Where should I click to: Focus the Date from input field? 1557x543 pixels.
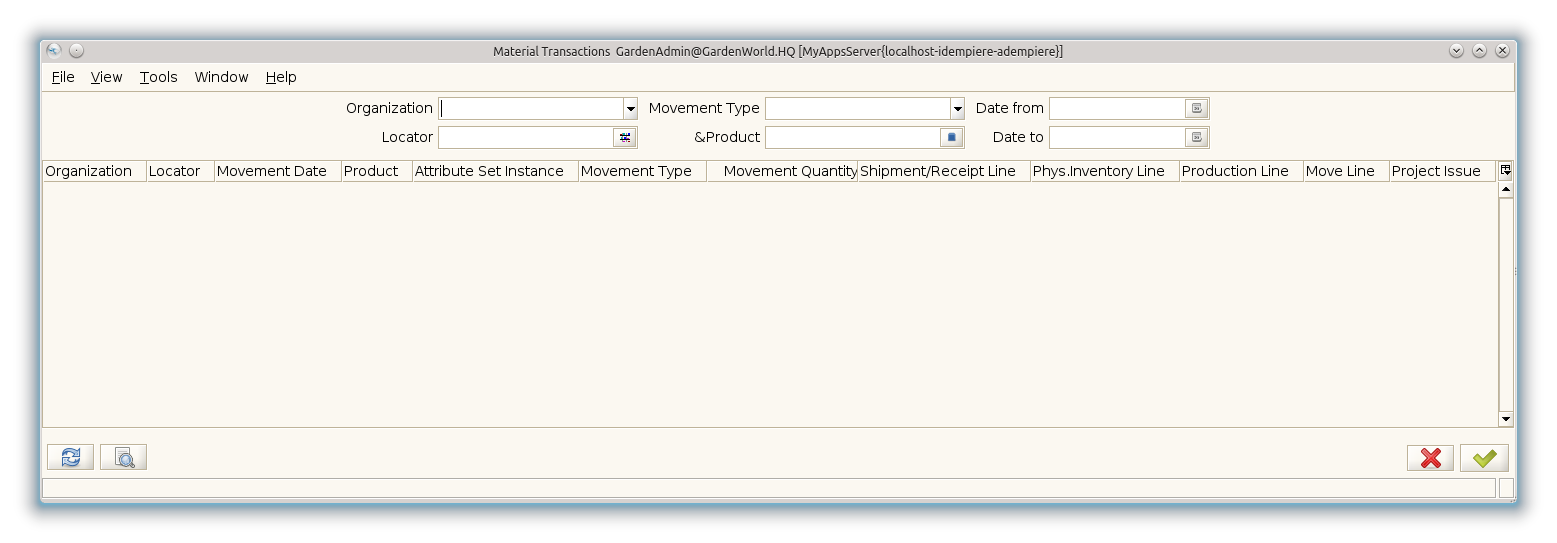pyautogui.click(x=1116, y=108)
